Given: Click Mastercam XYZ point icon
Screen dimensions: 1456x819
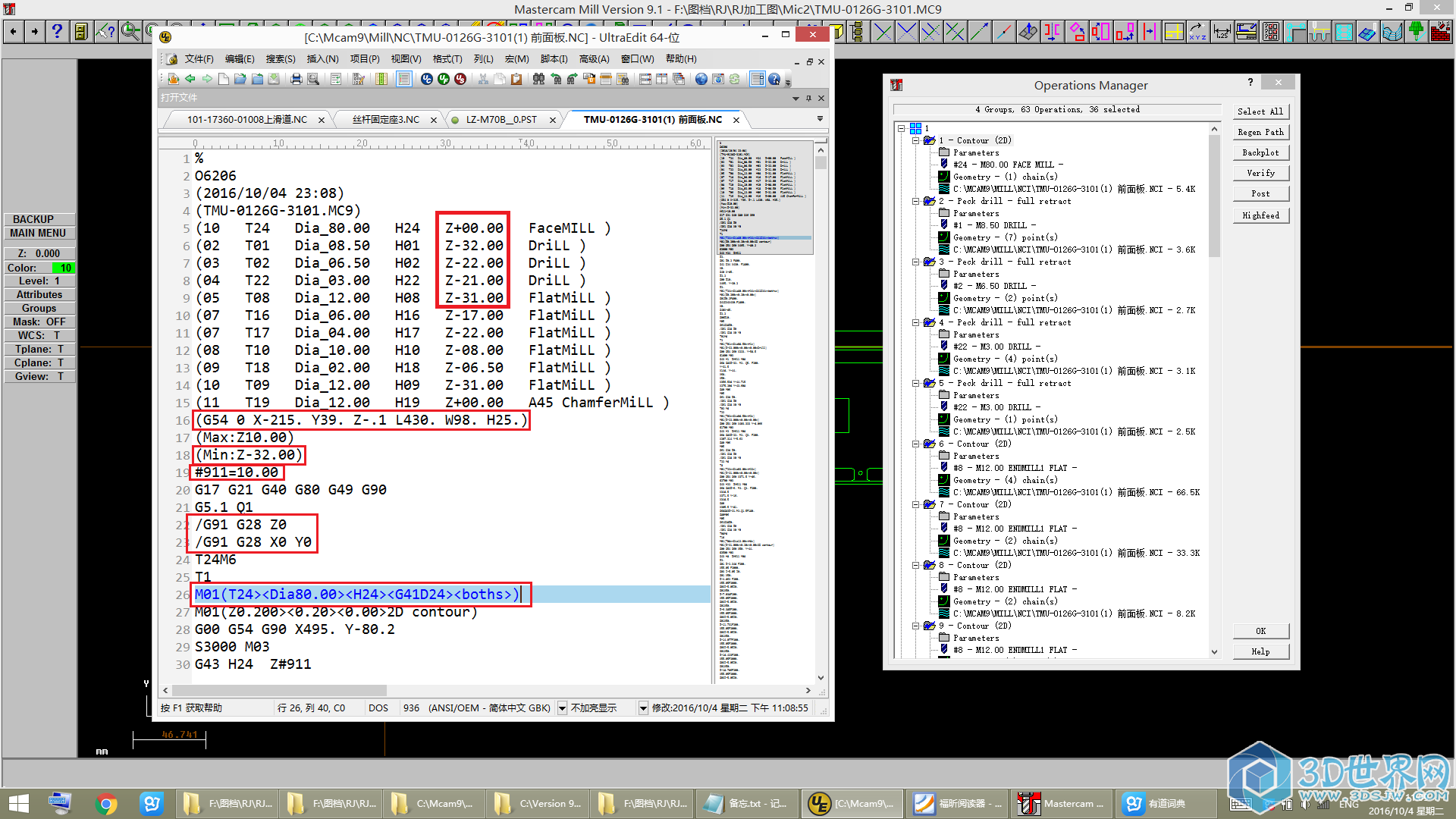Looking at the screenshot, I should coord(1198,32).
